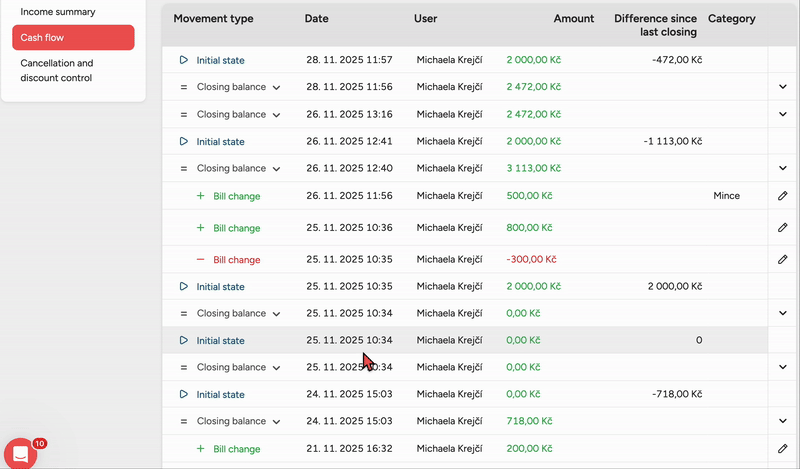This screenshot has height=469, width=800.
Task: Click edit pencil for -300,00 Kč Bill change
Action: [783, 260]
